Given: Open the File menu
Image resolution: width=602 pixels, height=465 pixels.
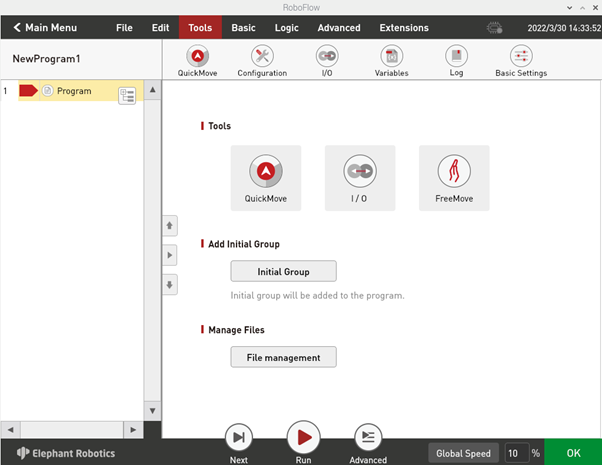Looking at the screenshot, I should click(x=124, y=28).
